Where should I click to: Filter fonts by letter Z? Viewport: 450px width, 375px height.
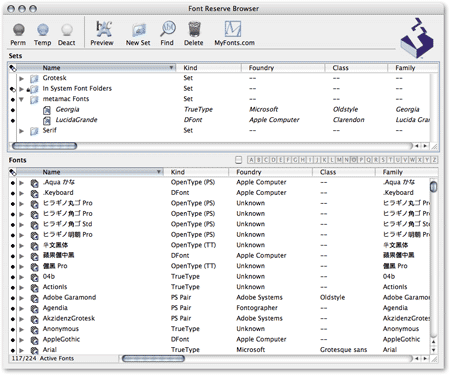(434, 160)
